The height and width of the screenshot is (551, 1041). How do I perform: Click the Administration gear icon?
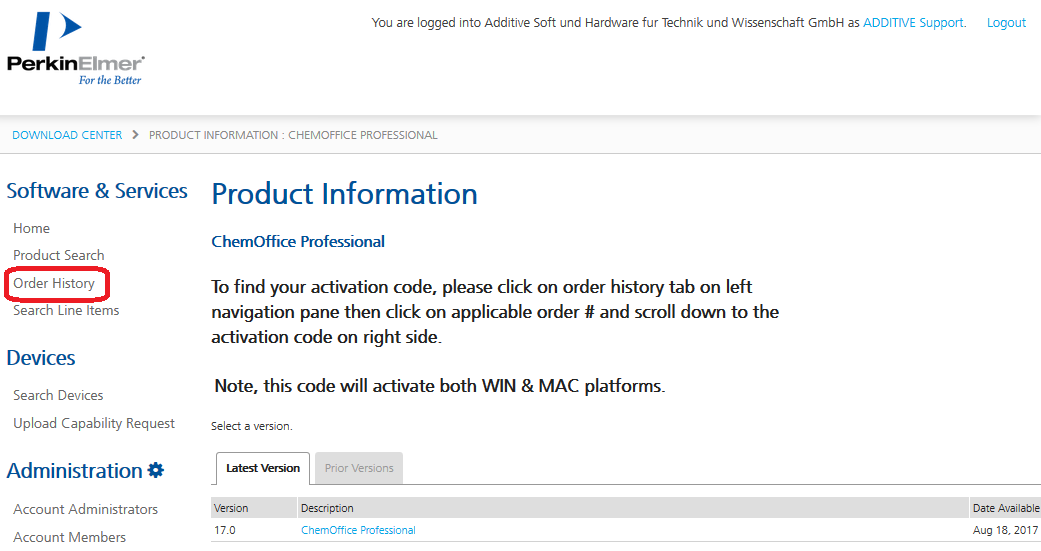(x=156, y=470)
